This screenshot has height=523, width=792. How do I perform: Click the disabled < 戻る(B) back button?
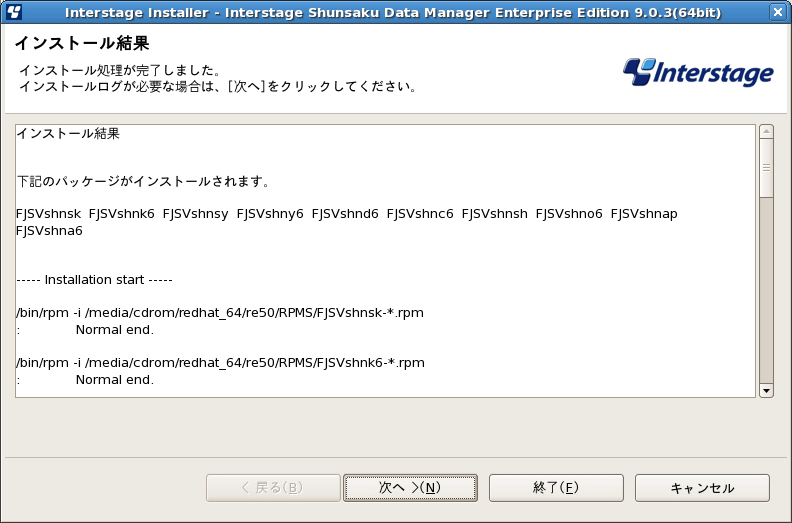(x=273, y=488)
